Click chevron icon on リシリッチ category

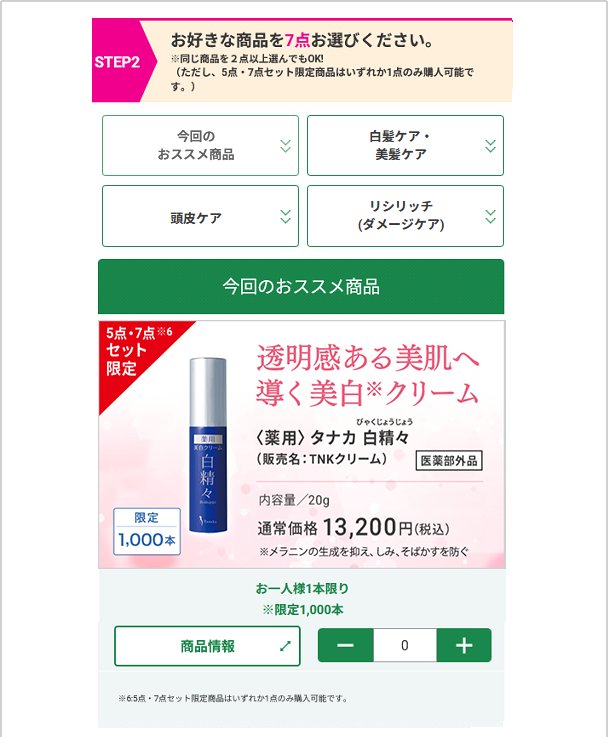(490, 216)
